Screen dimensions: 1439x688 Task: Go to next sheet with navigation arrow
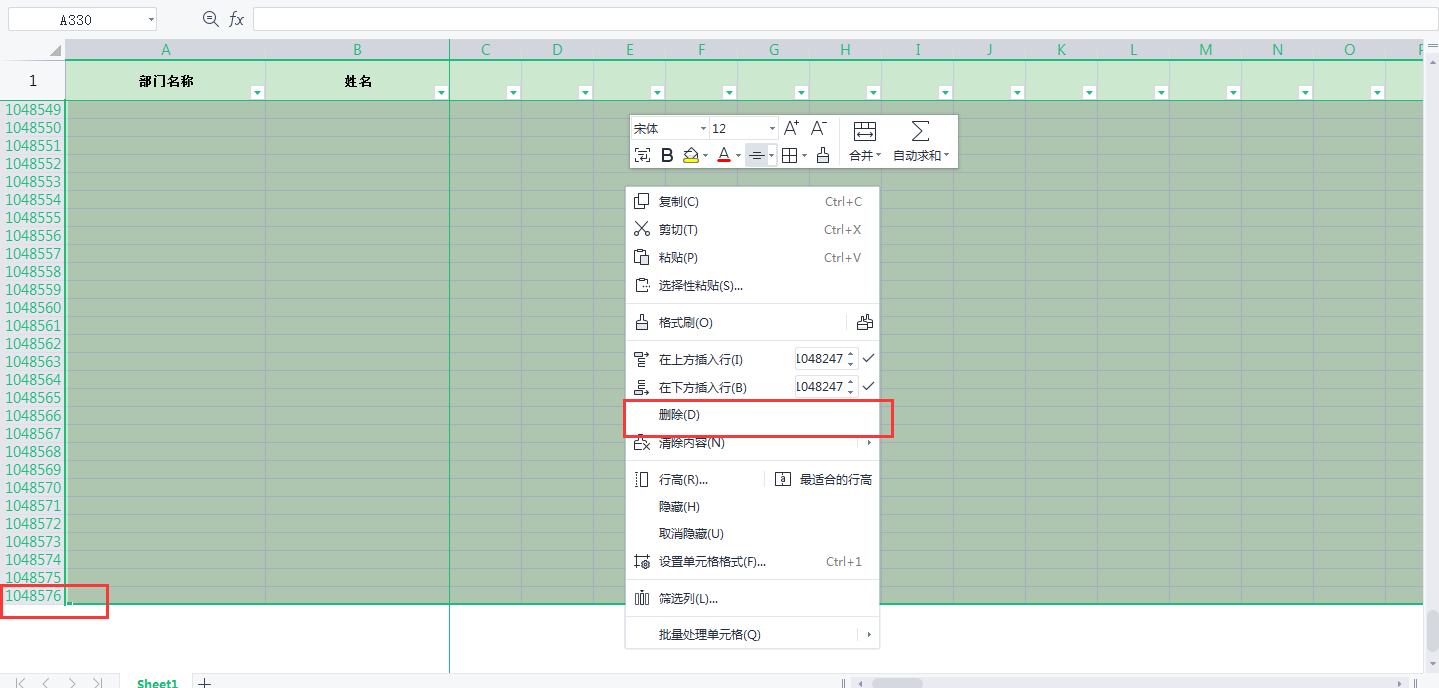72,683
